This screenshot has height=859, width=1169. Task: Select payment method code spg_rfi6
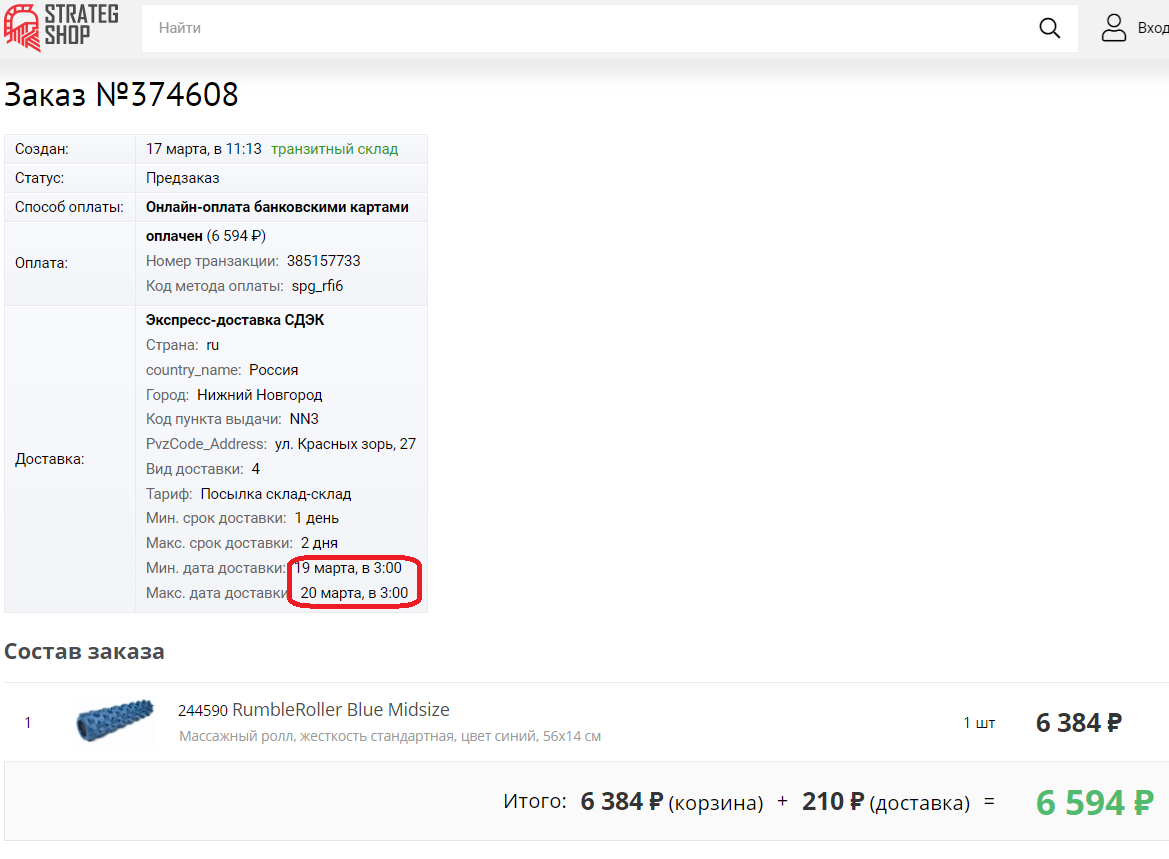coord(318,286)
